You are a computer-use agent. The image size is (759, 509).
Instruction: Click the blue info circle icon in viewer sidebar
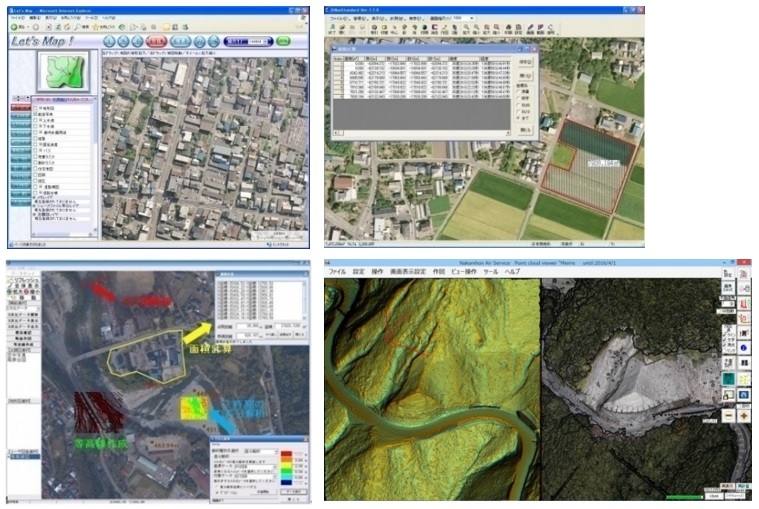click(744, 348)
